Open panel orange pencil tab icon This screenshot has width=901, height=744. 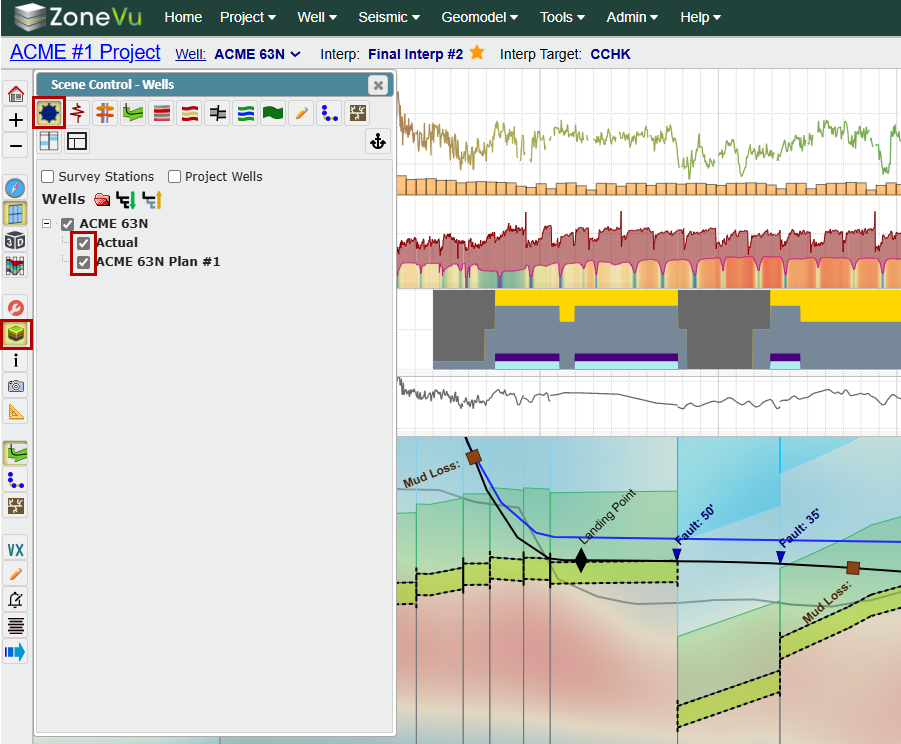coord(301,113)
